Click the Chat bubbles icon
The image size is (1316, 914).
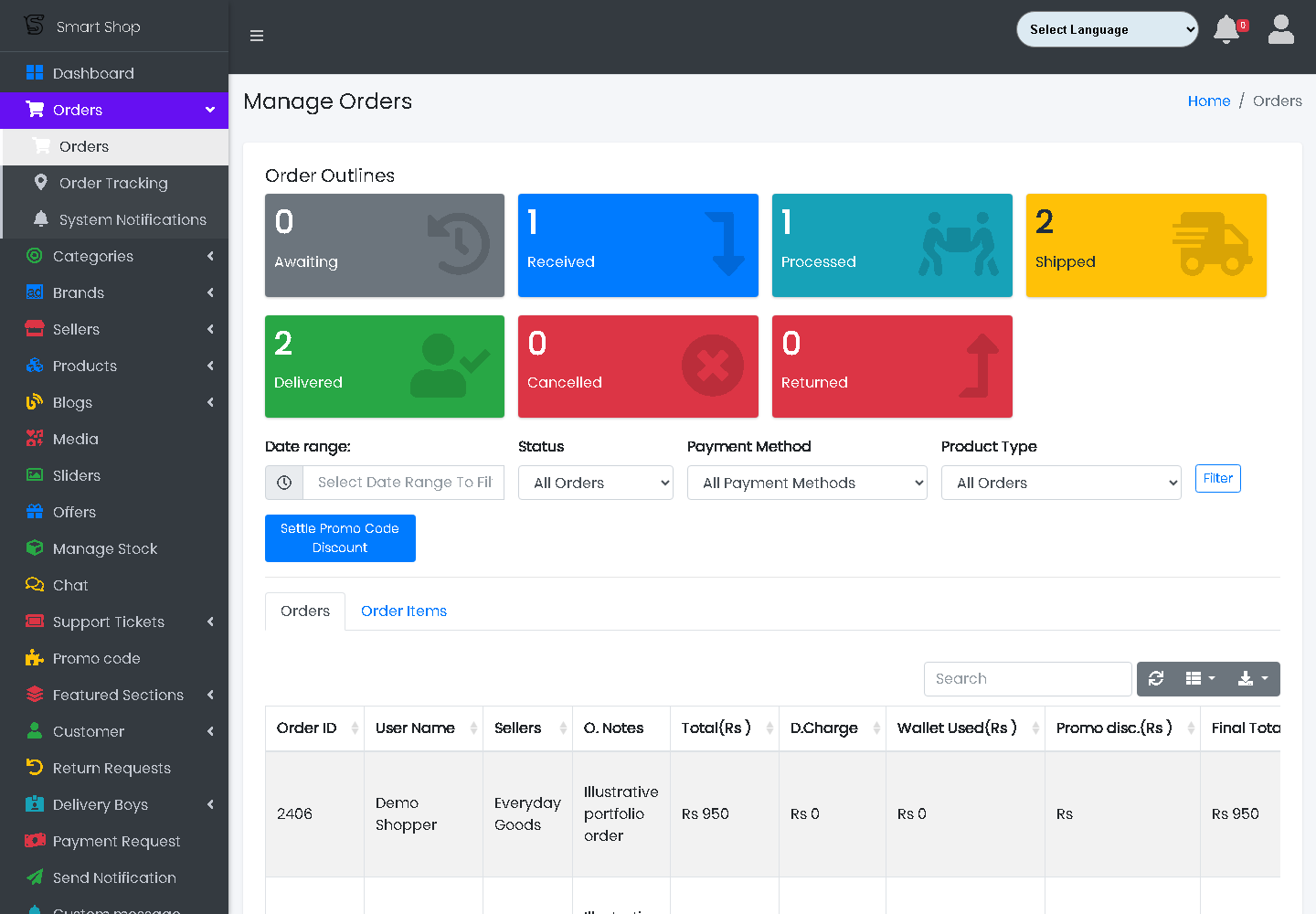click(35, 585)
